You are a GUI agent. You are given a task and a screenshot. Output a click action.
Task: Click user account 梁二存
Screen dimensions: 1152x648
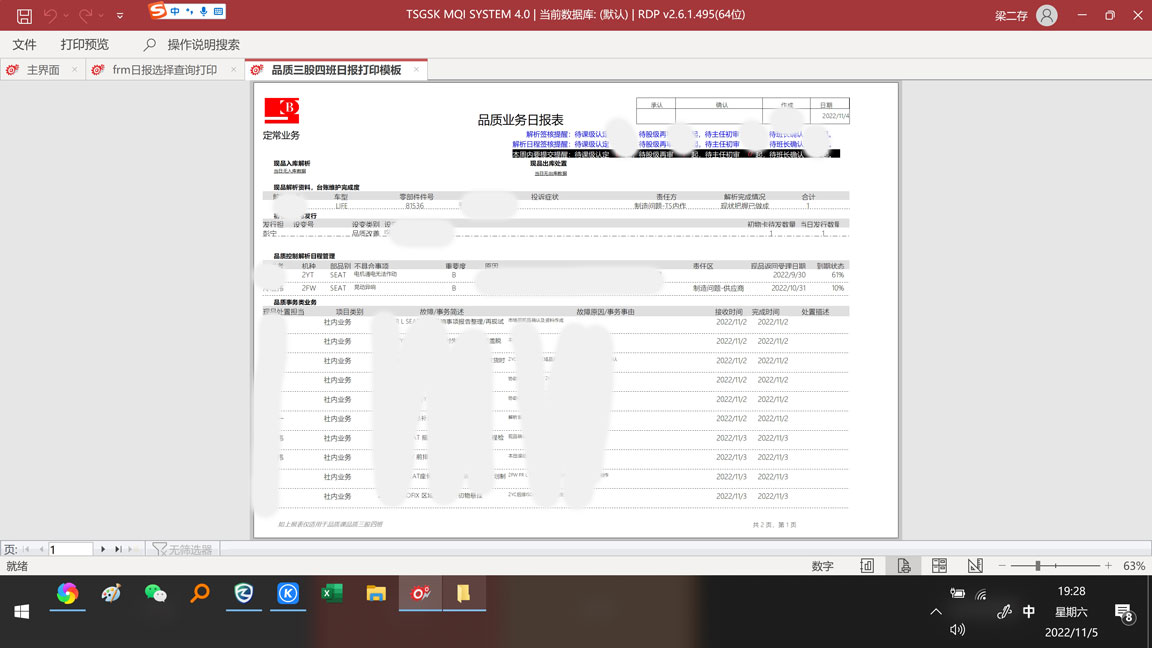(x=1011, y=15)
